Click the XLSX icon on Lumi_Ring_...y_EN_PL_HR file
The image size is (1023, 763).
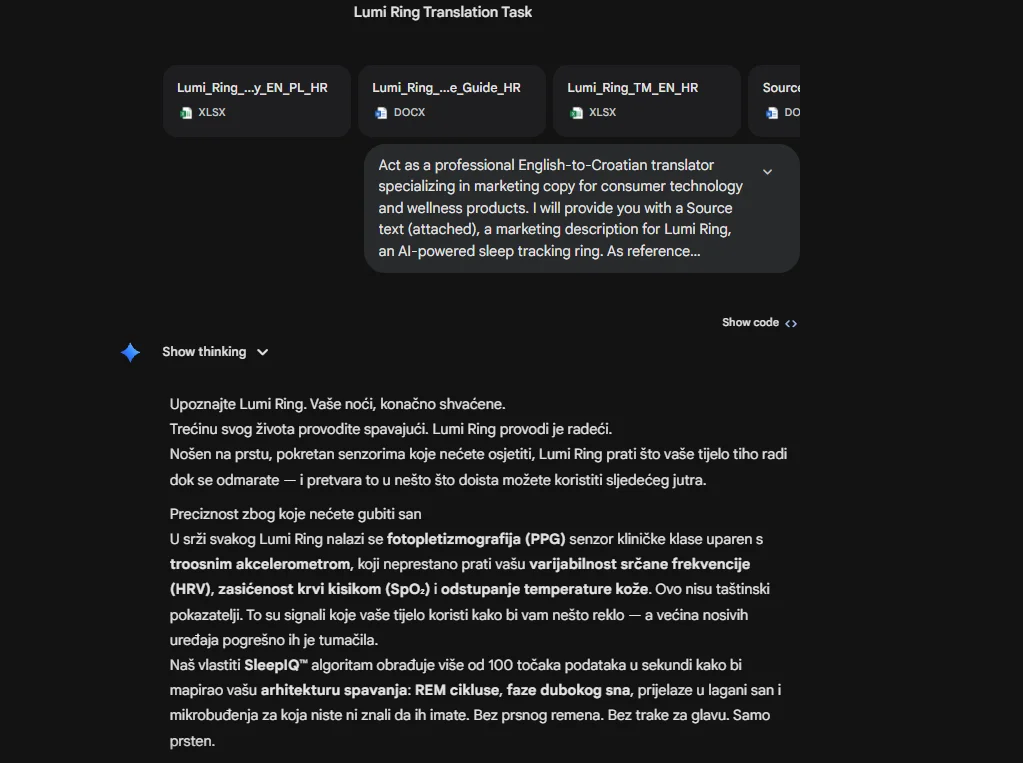[186, 113]
